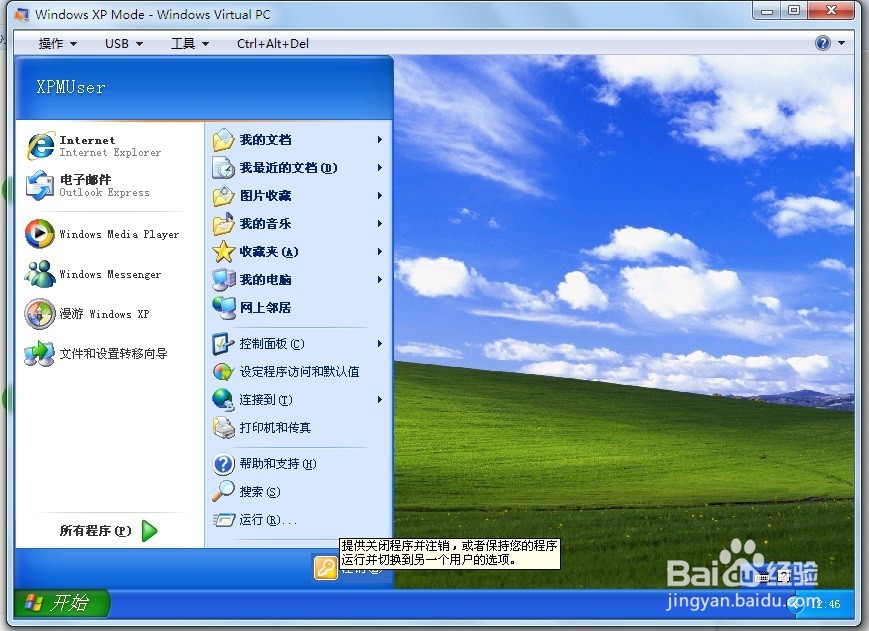The height and width of the screenshot is (631, 869).
Task: Expand the 我的音乐 submenu arrow
Action: 380,223
